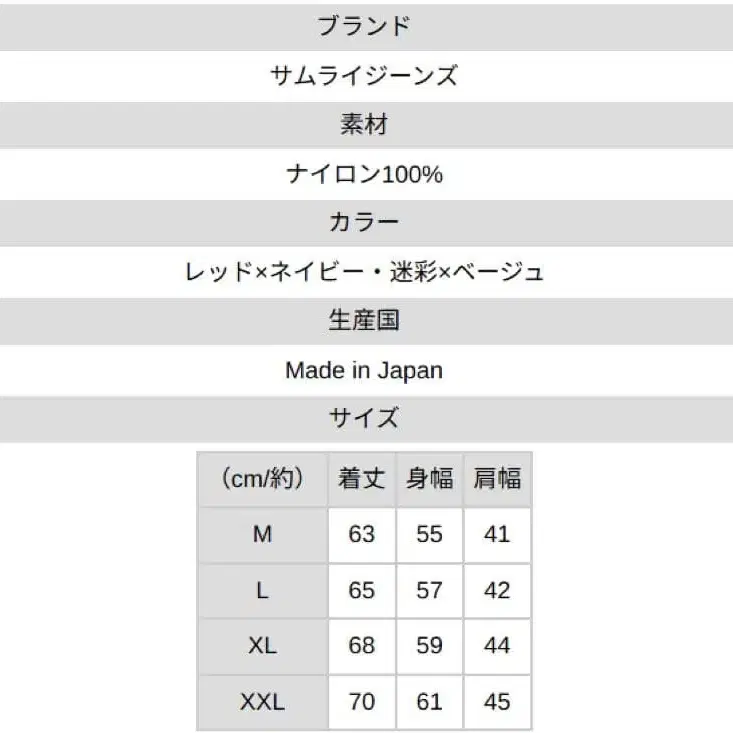Select the XXL size row label

262,702
